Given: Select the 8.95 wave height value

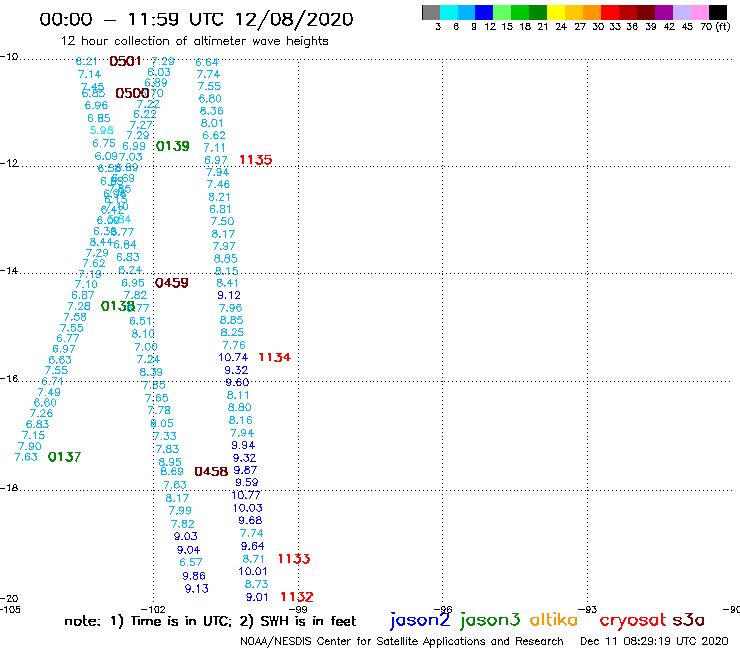Looking at the screenshot, I should click(x=170, y=462).
